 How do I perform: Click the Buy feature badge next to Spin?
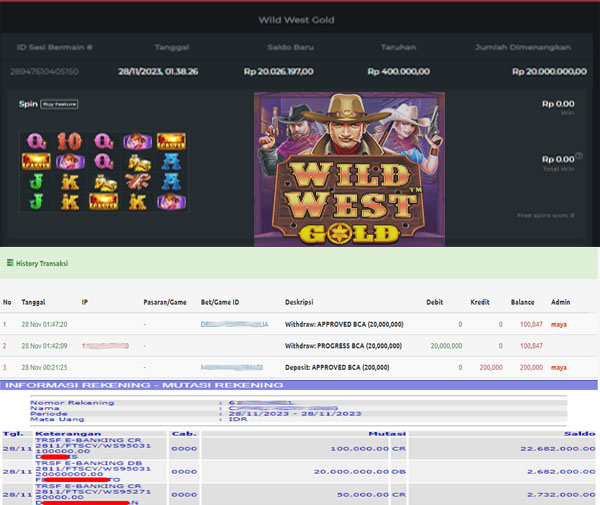click(x=59, y=104)
